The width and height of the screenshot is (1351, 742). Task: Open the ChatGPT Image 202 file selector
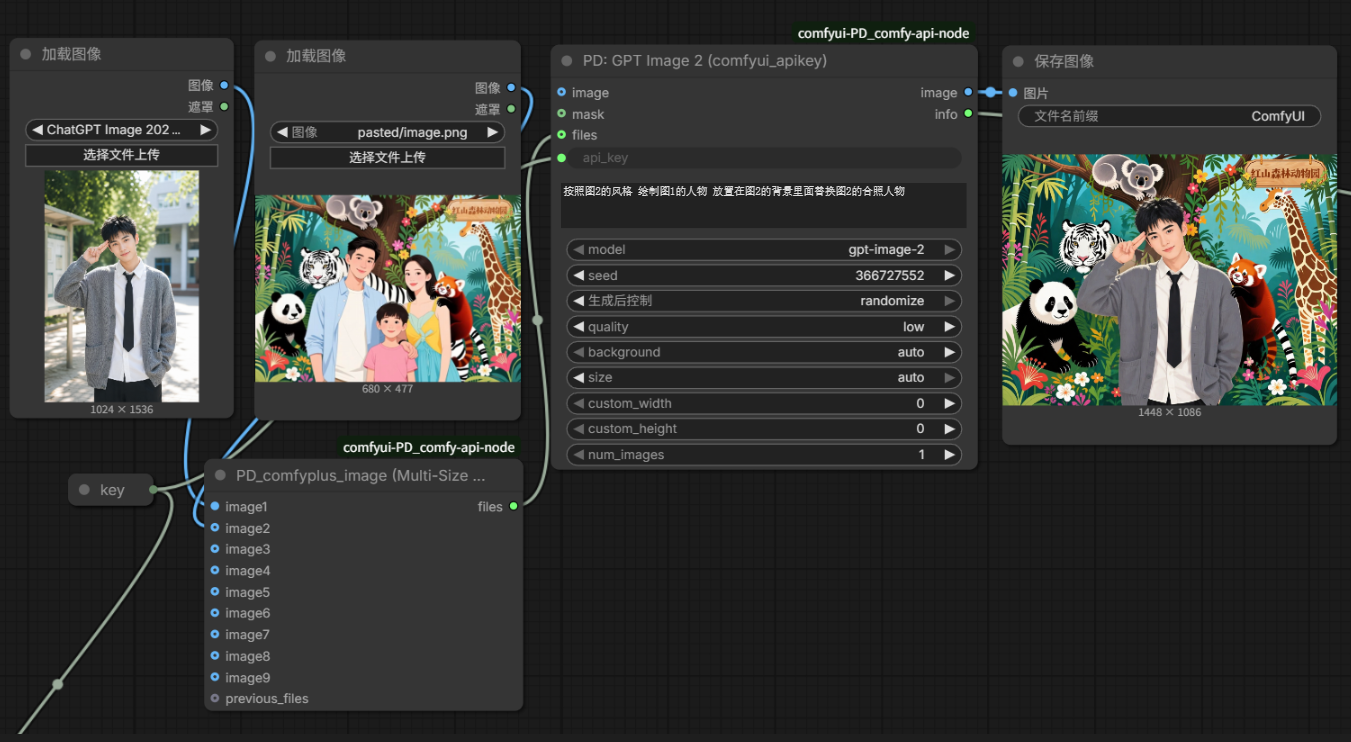(121, 130)
